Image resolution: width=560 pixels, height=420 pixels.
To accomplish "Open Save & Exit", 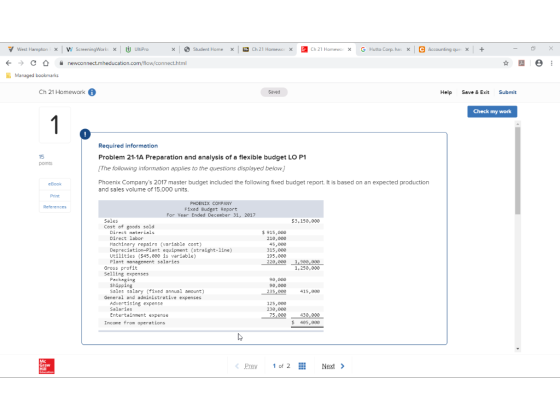I will (475, 92).
